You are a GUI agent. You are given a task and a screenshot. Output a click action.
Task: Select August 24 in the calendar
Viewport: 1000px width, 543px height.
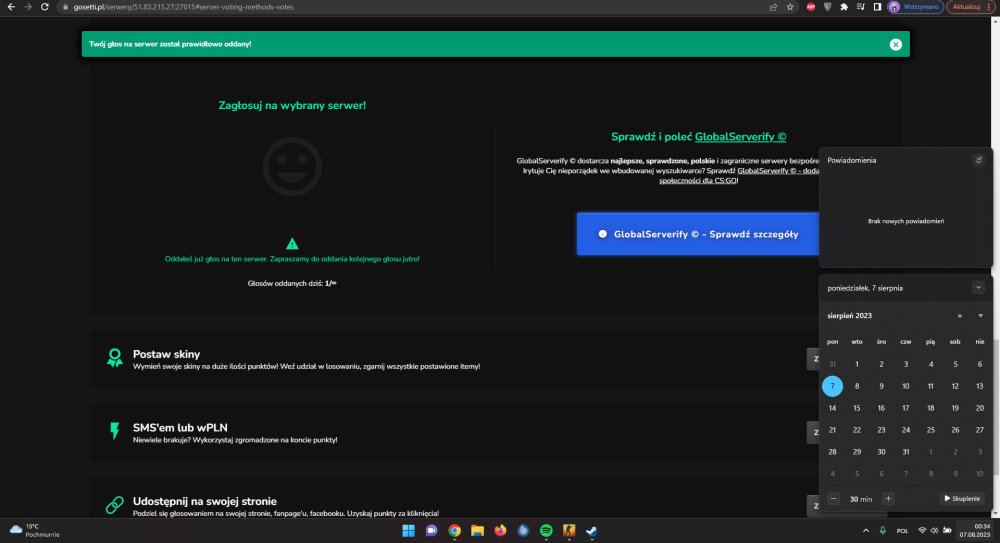click(x=906, y=430)
